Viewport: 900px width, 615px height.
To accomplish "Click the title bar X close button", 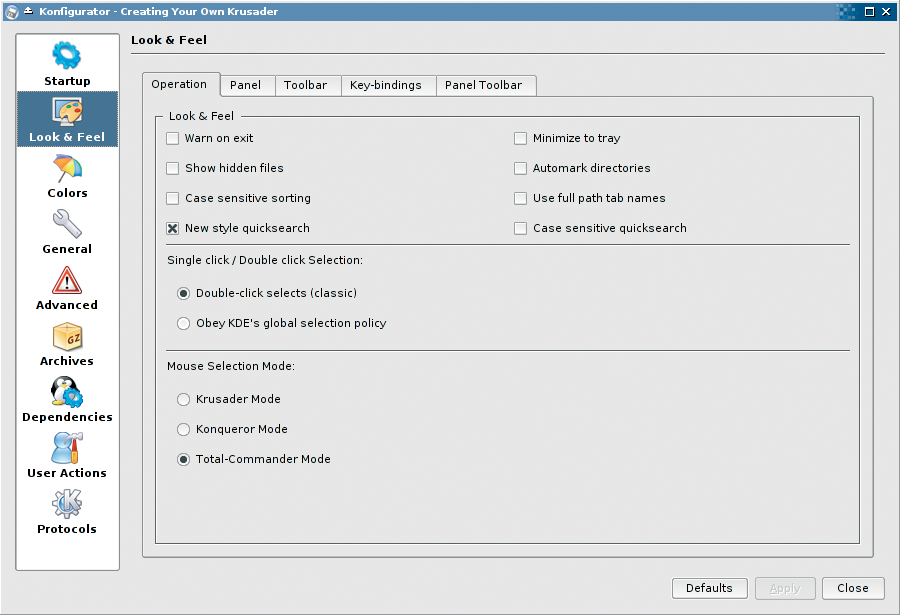I will point(886,11).
